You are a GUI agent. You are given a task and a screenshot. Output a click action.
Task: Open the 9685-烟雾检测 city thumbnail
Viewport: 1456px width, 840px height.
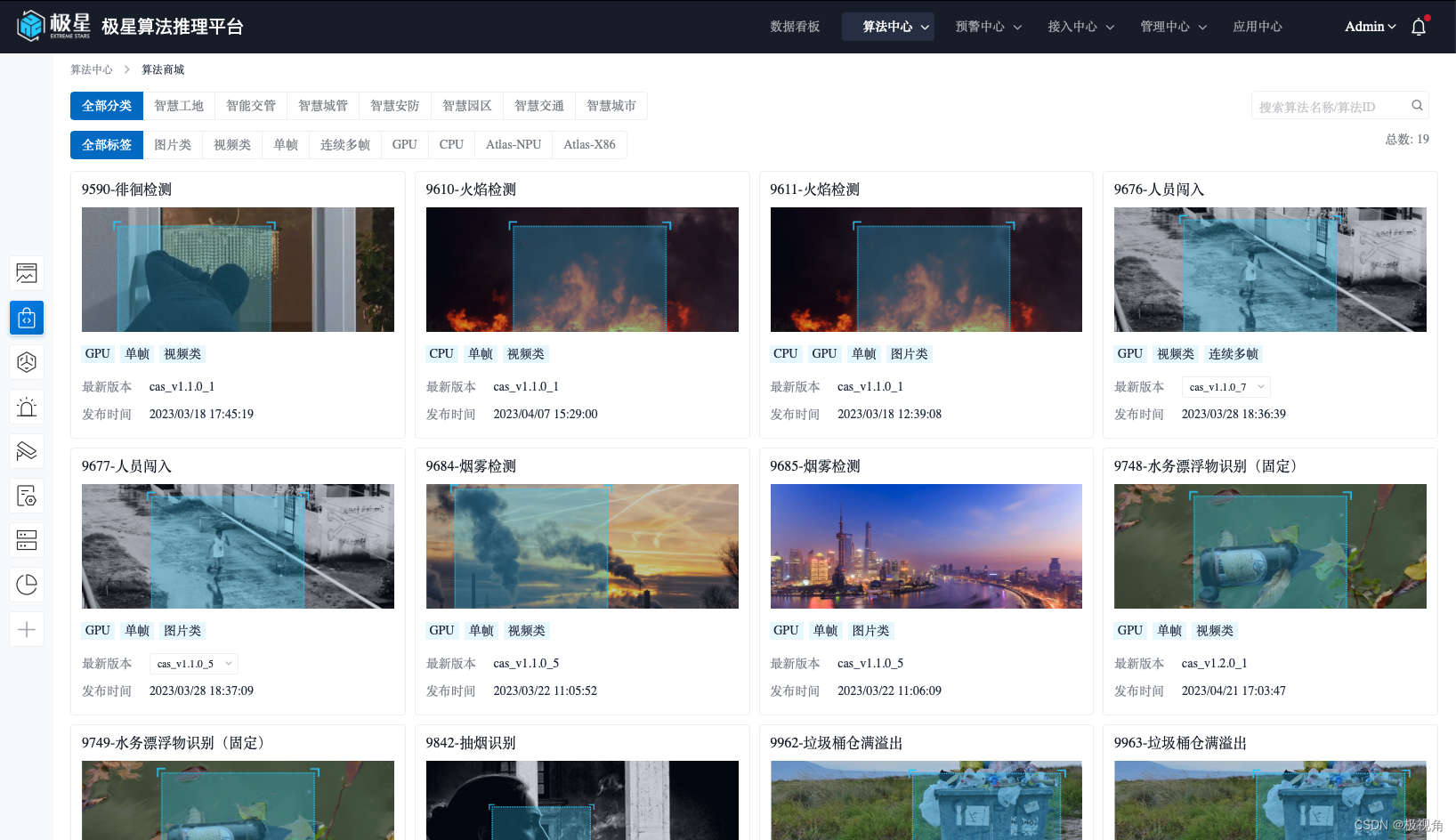pos(926,546)
